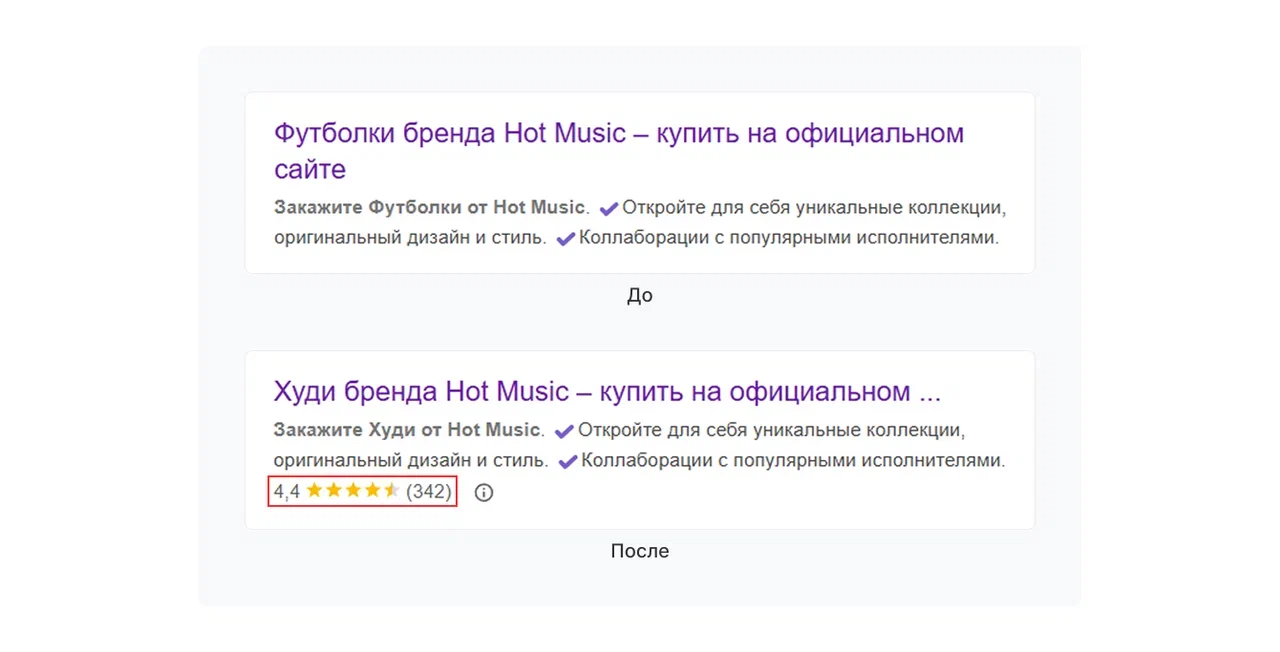Viewport: 1280px width, 652px height.
Task: Click the (342) review count
Action: [429, 492]
